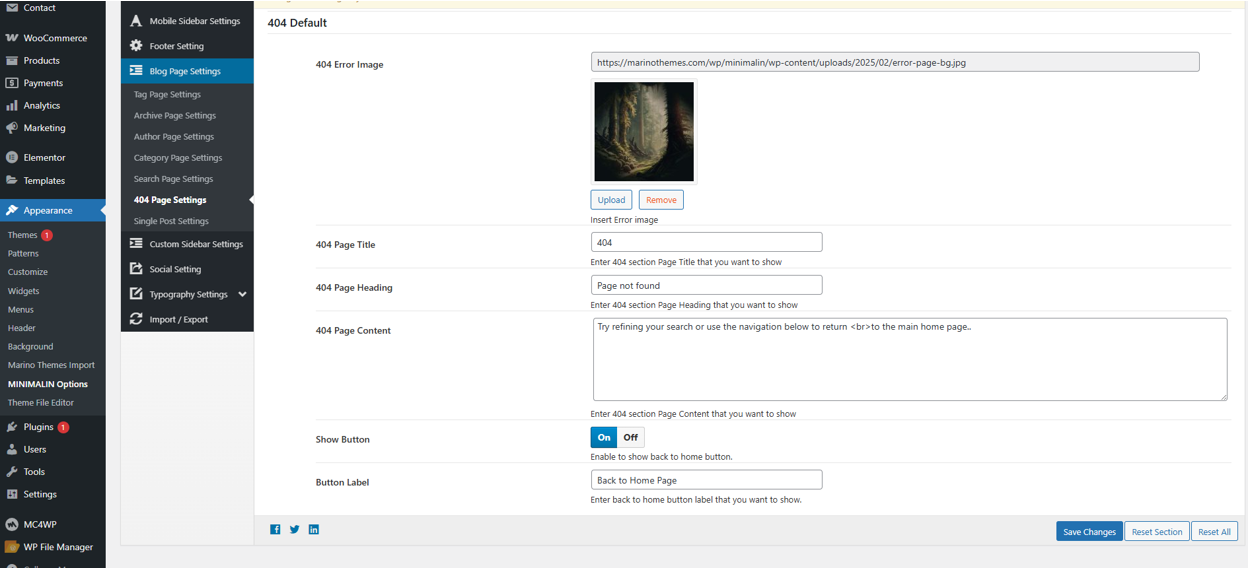The width and height of the screenshot is (1252, 568).
Task: Select the 404 Page Settings item
Action: [x=170, y=200]
